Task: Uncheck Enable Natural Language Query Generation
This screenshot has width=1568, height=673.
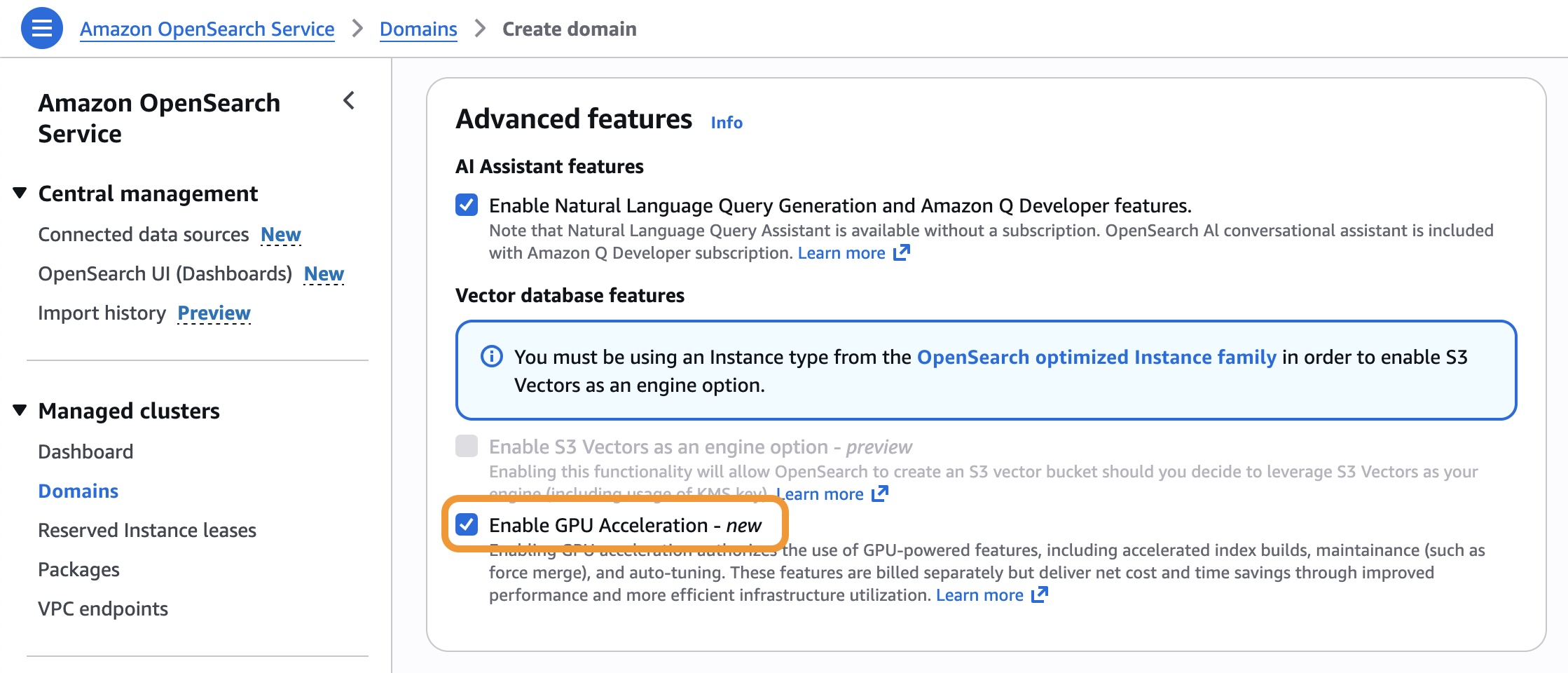Action: (467, 205)
